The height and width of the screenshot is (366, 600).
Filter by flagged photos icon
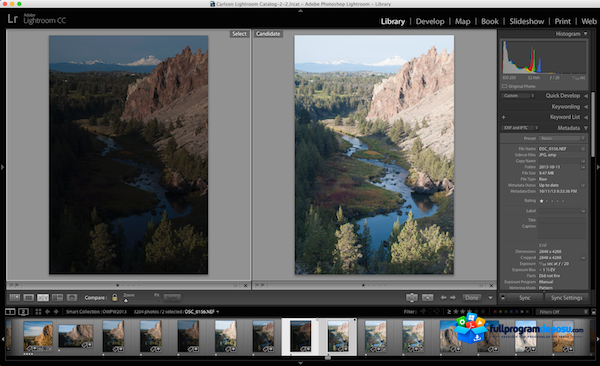pyautogui.click(x=423, y=312)
